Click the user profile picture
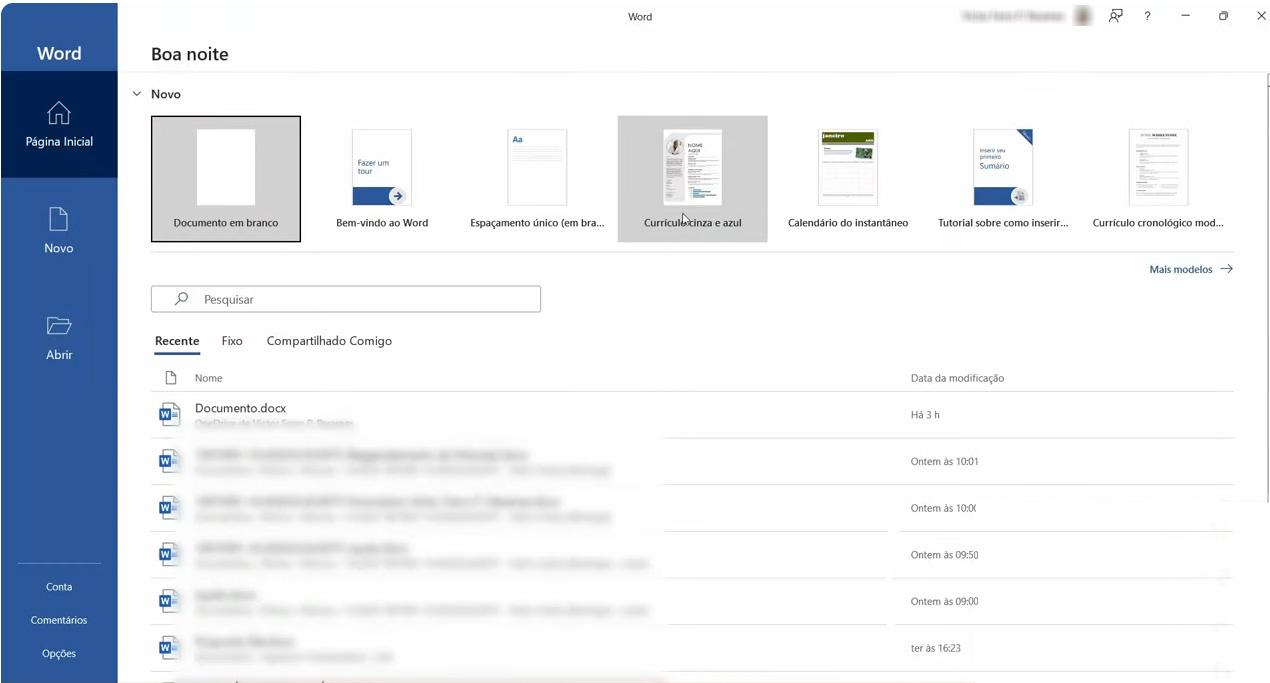This screenshot has width=1270, height=683. coord(1083,16)
